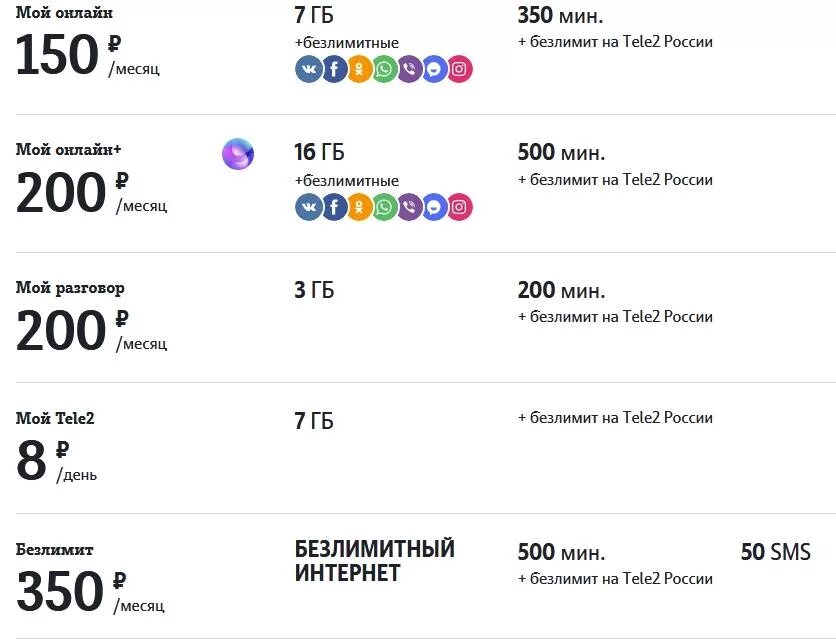Click the Instagram icon in the Мой онлайн+ tariff
Viewport: 836px width, 644px height.
[x=459, y=207]
